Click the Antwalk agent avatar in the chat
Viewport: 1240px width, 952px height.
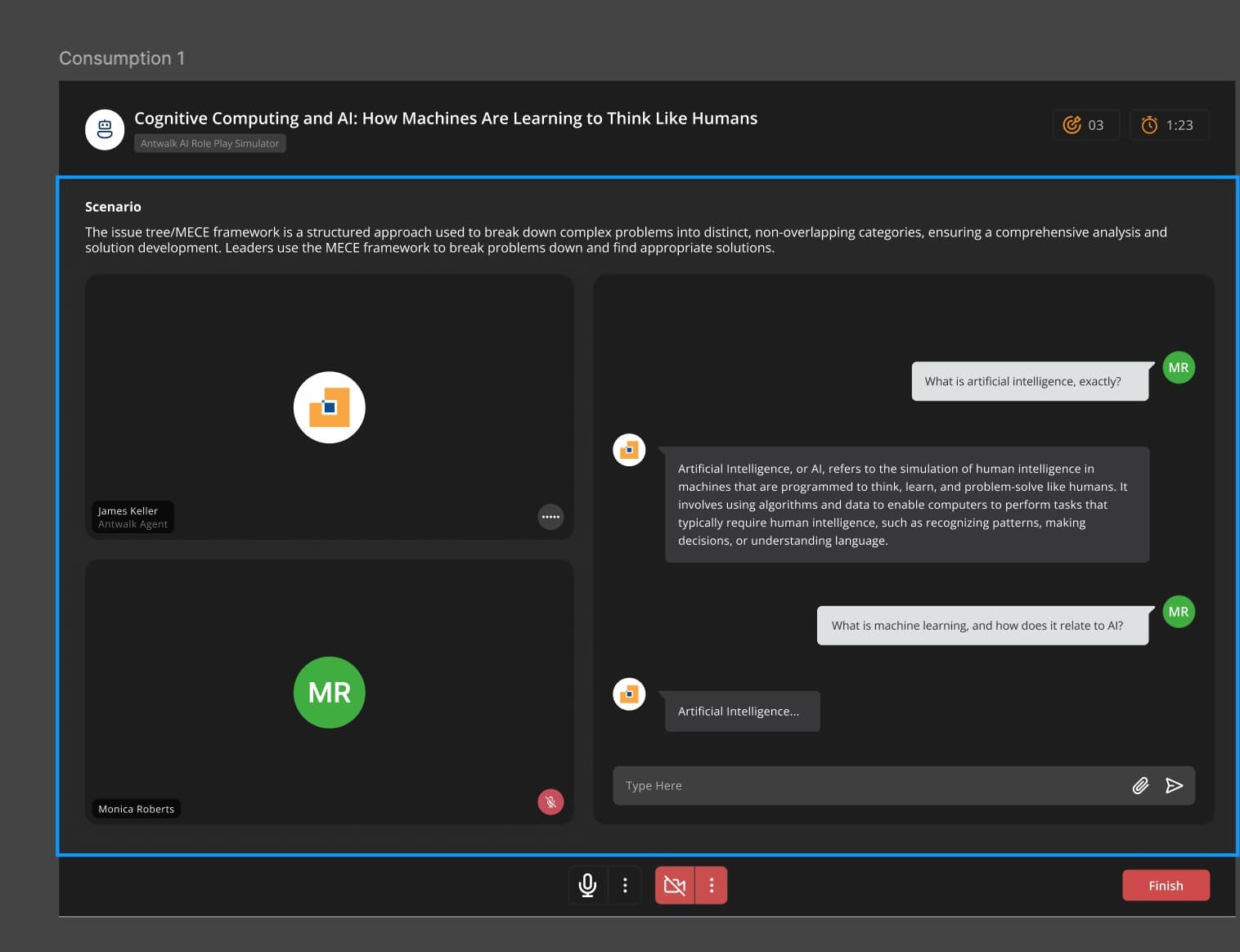628,449
